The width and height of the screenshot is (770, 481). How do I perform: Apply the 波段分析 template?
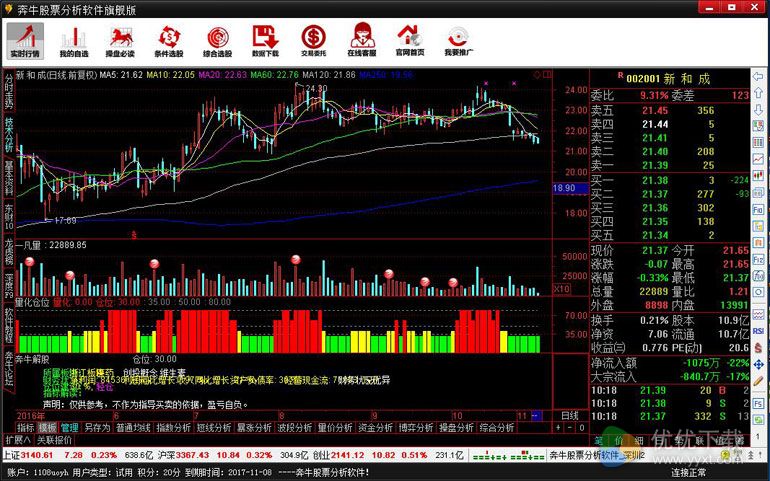point(295,427)
